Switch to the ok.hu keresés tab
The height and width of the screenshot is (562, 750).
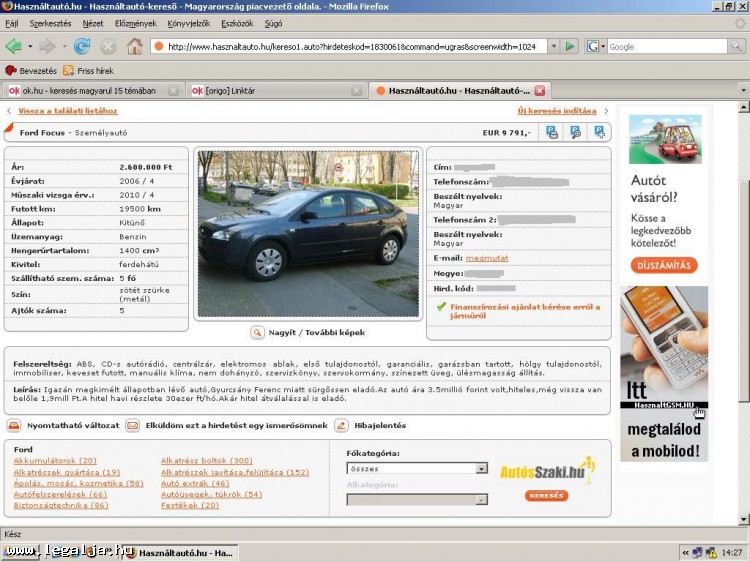[88, 90]
